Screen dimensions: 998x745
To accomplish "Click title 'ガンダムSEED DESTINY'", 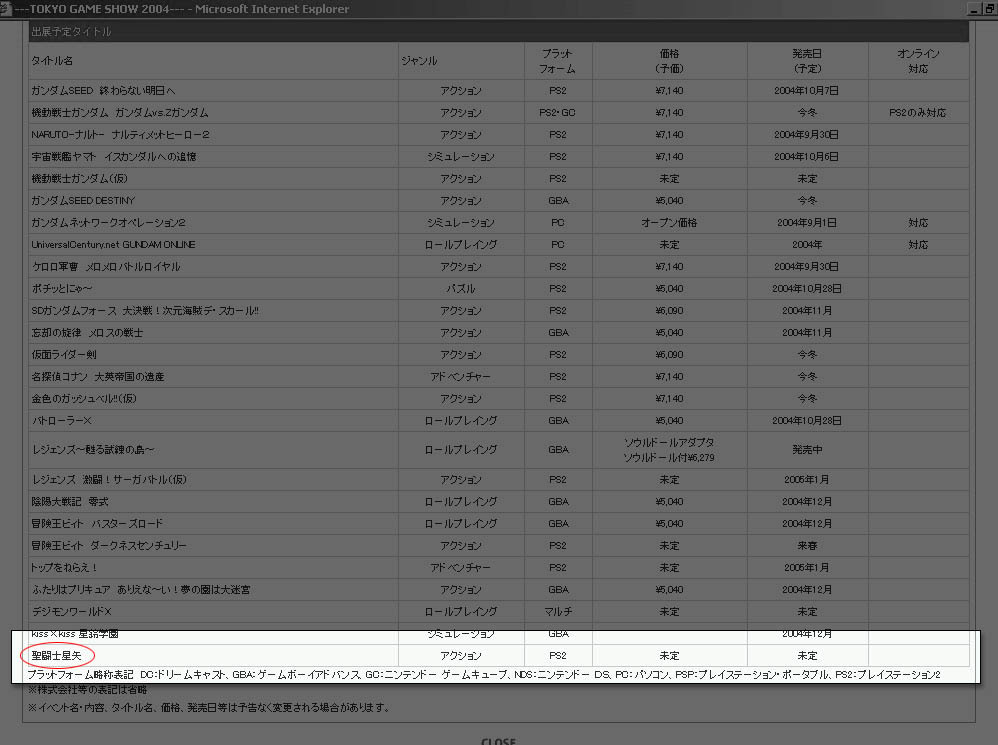I will (x=83, y=200).
